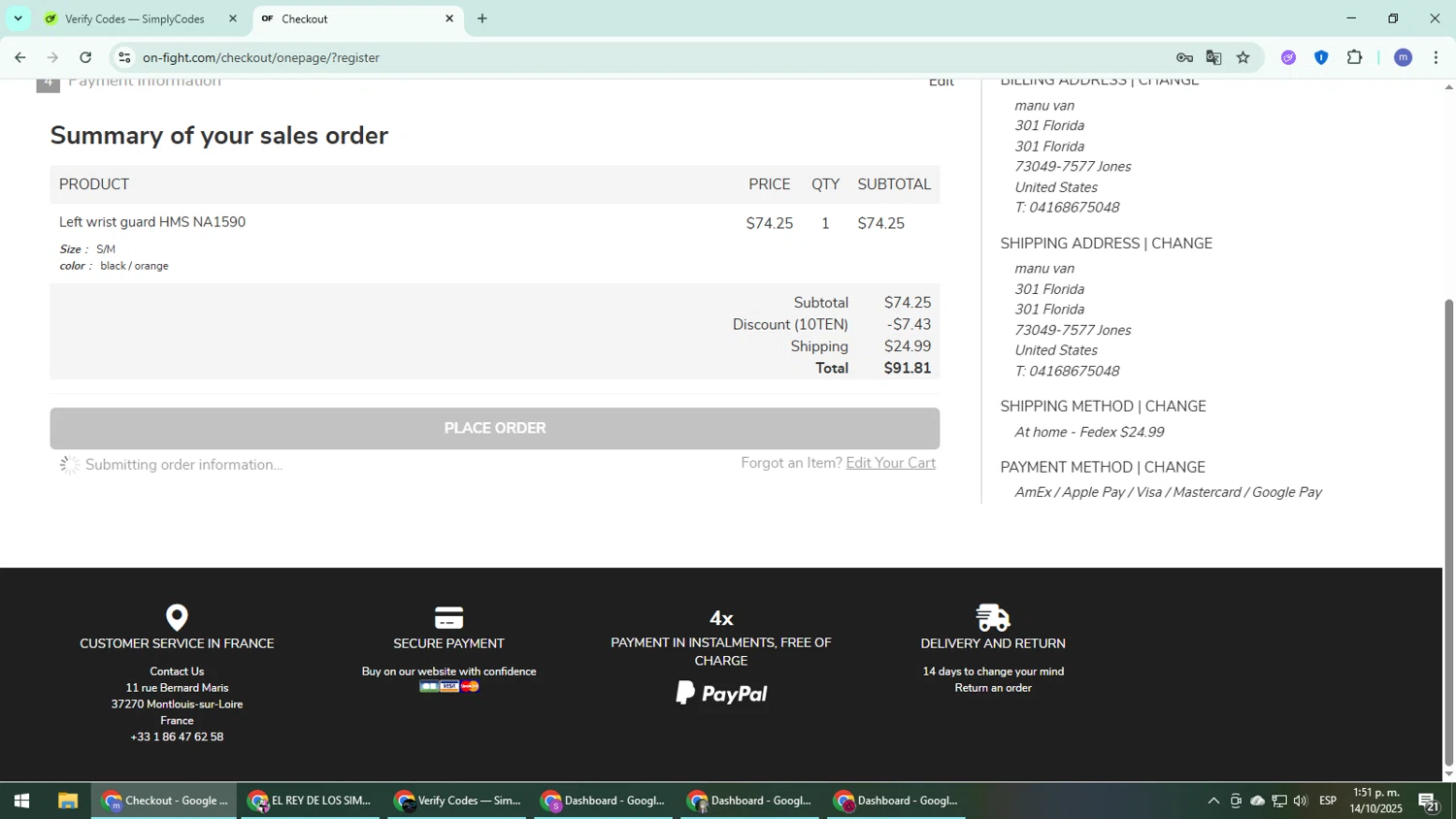Viewport: 1456px width, 819px height.
Task: Click the product name Left wrist guard
Action: pos(152,222)
